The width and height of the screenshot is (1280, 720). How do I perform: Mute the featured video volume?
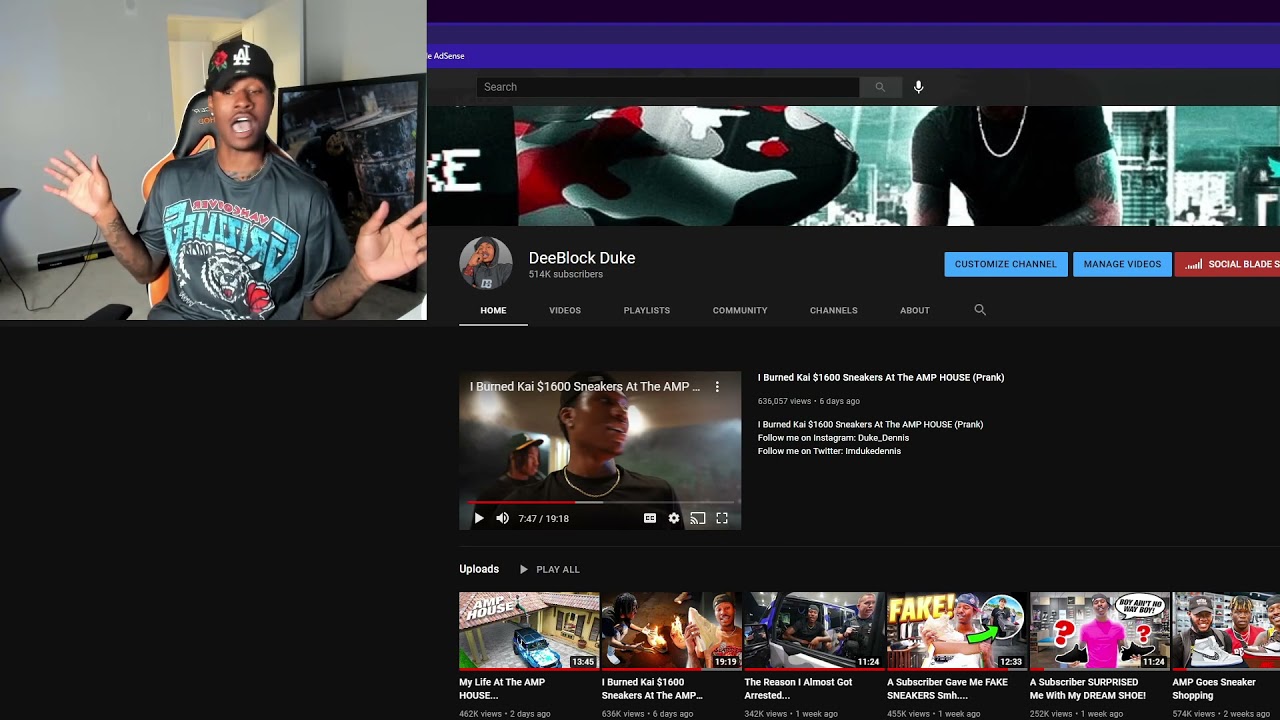point(503,518)
